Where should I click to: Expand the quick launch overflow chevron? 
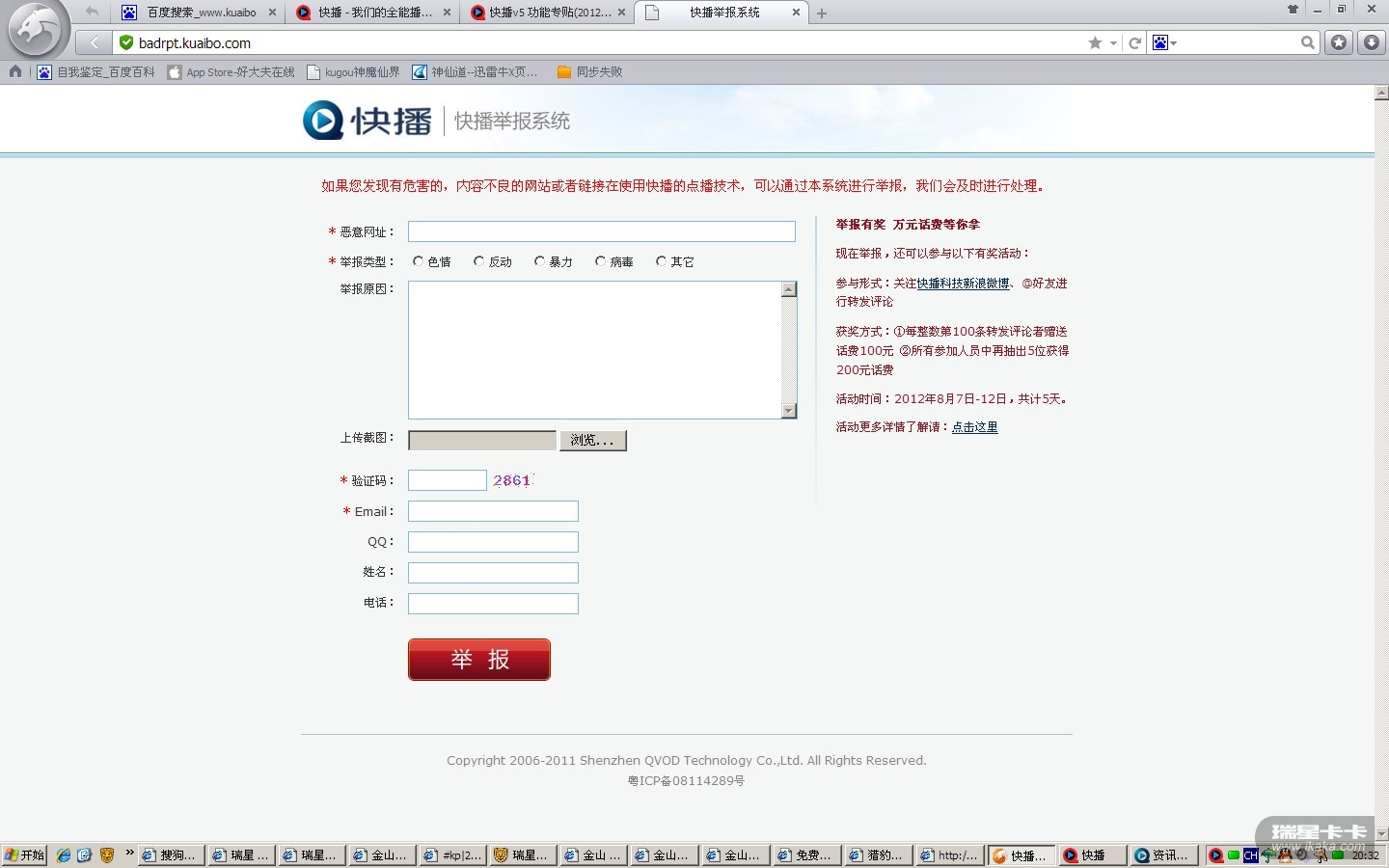pos(129,853)
